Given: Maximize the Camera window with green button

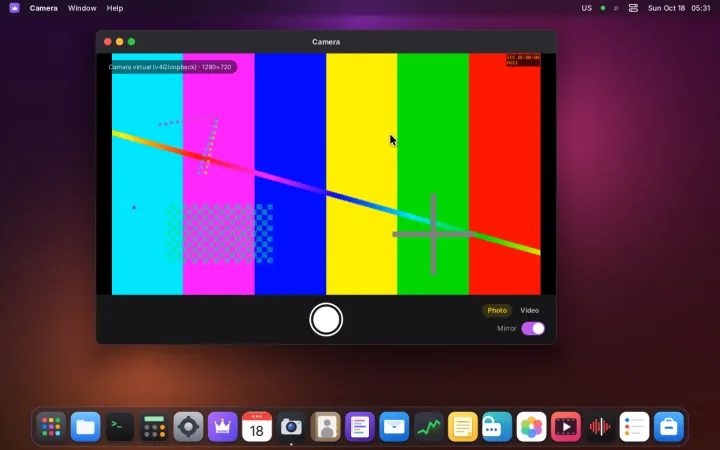Looking at the screenshot, I should coord(131,42).
